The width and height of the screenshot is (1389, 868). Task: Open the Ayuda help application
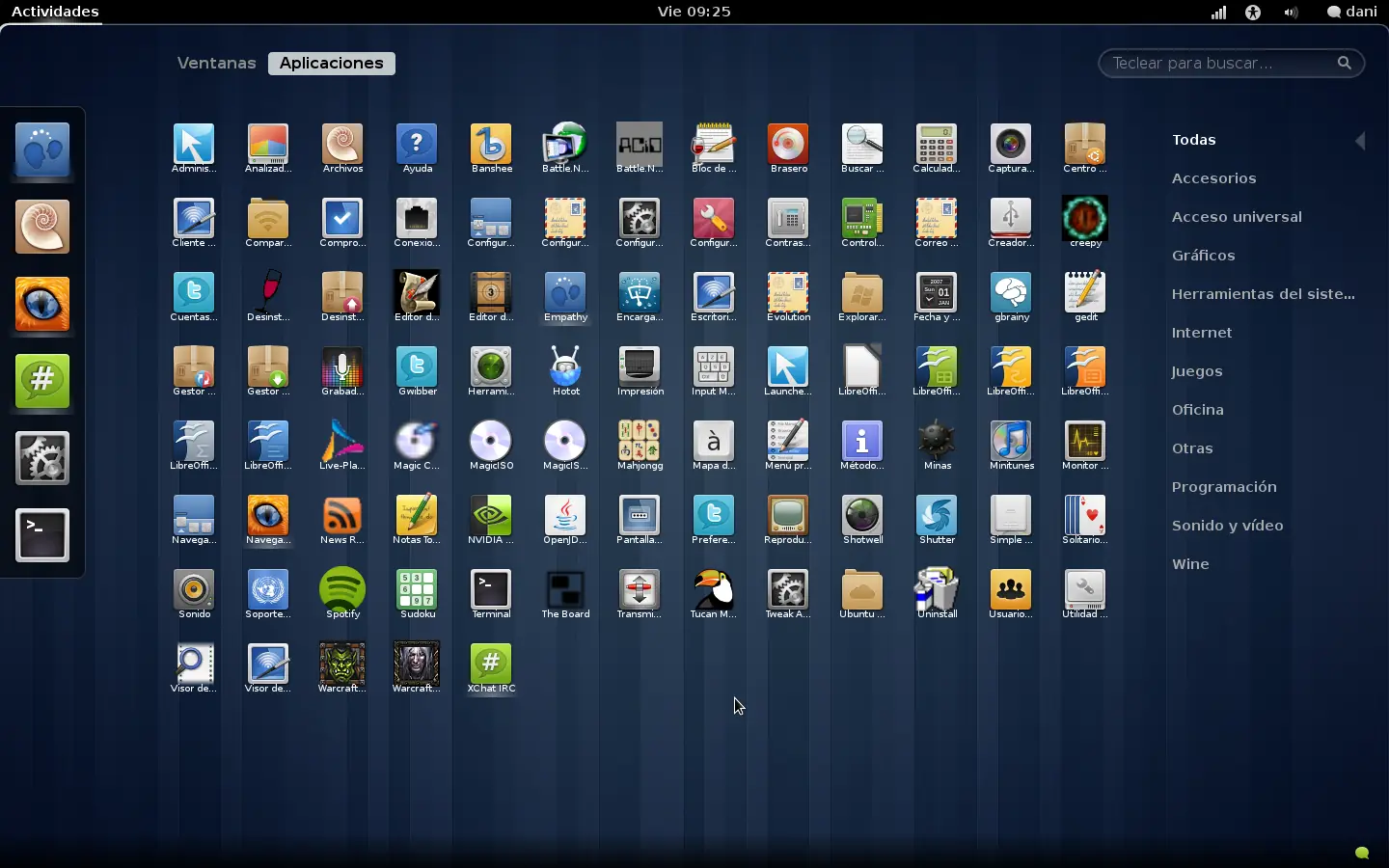[417, 149]
